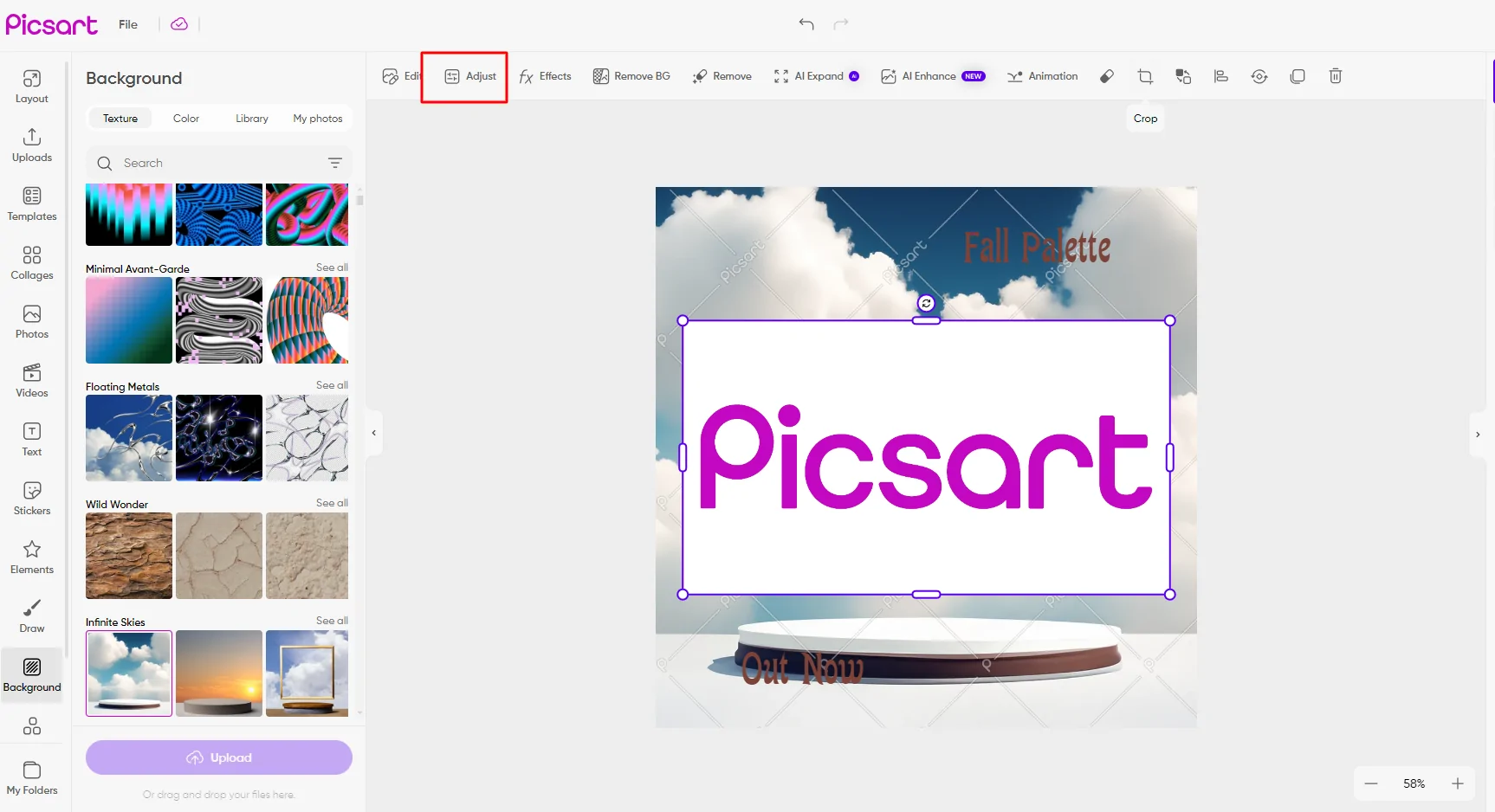Open the Elements panel
The height and width of the screenshot is (812, 1495).
click(32, 557)
